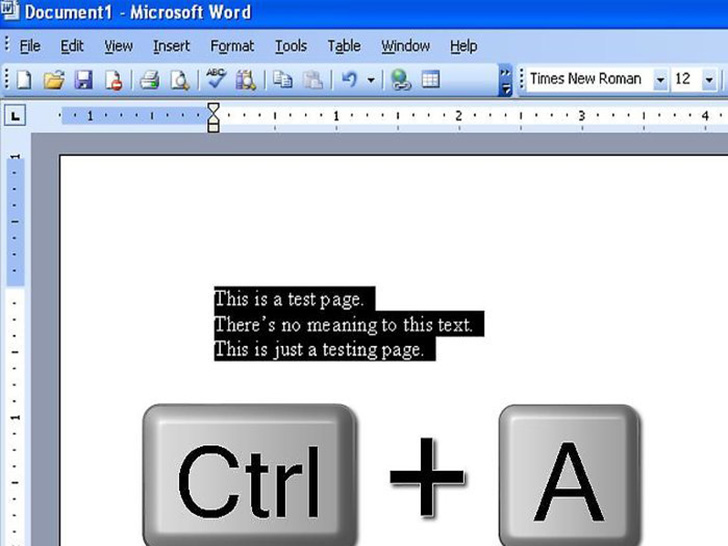Viewport: 728px width, 546px height.
Task: Open the Format menu
Action: (232, 46)
